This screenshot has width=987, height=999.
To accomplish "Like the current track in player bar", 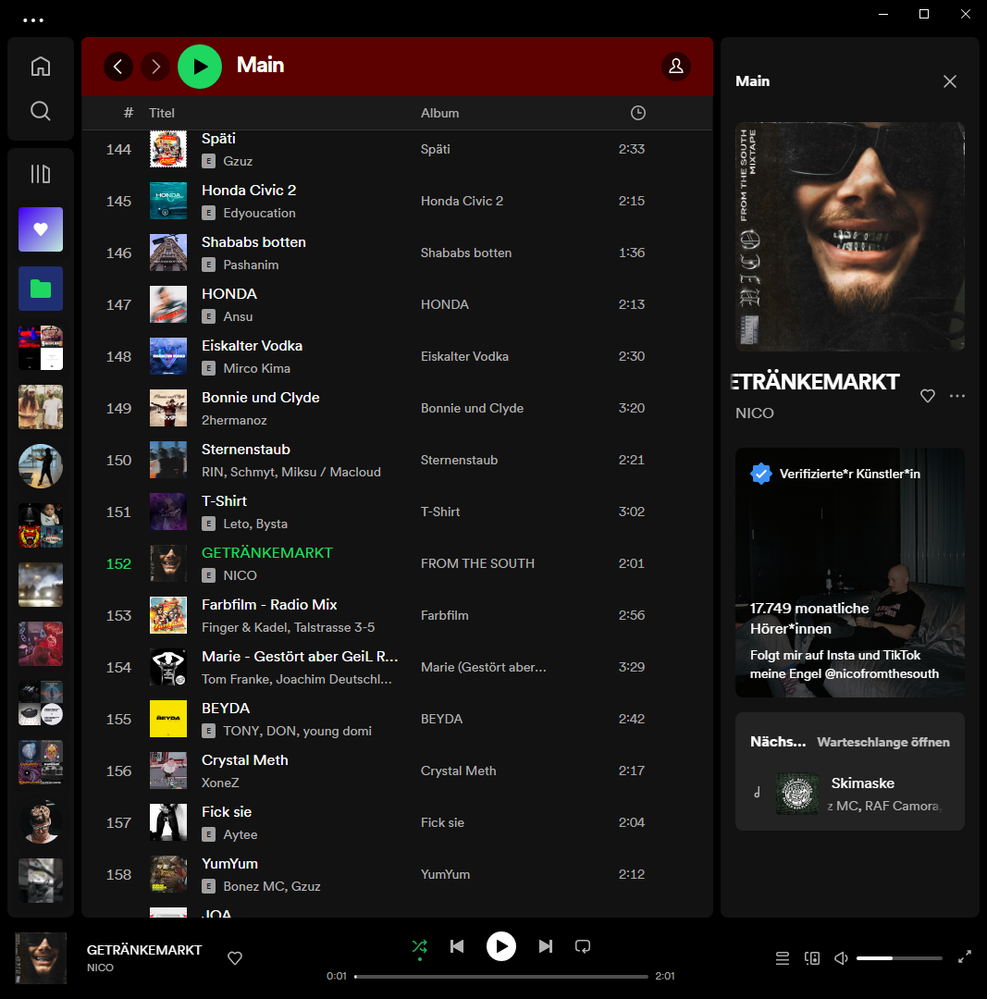I will 235,958.
